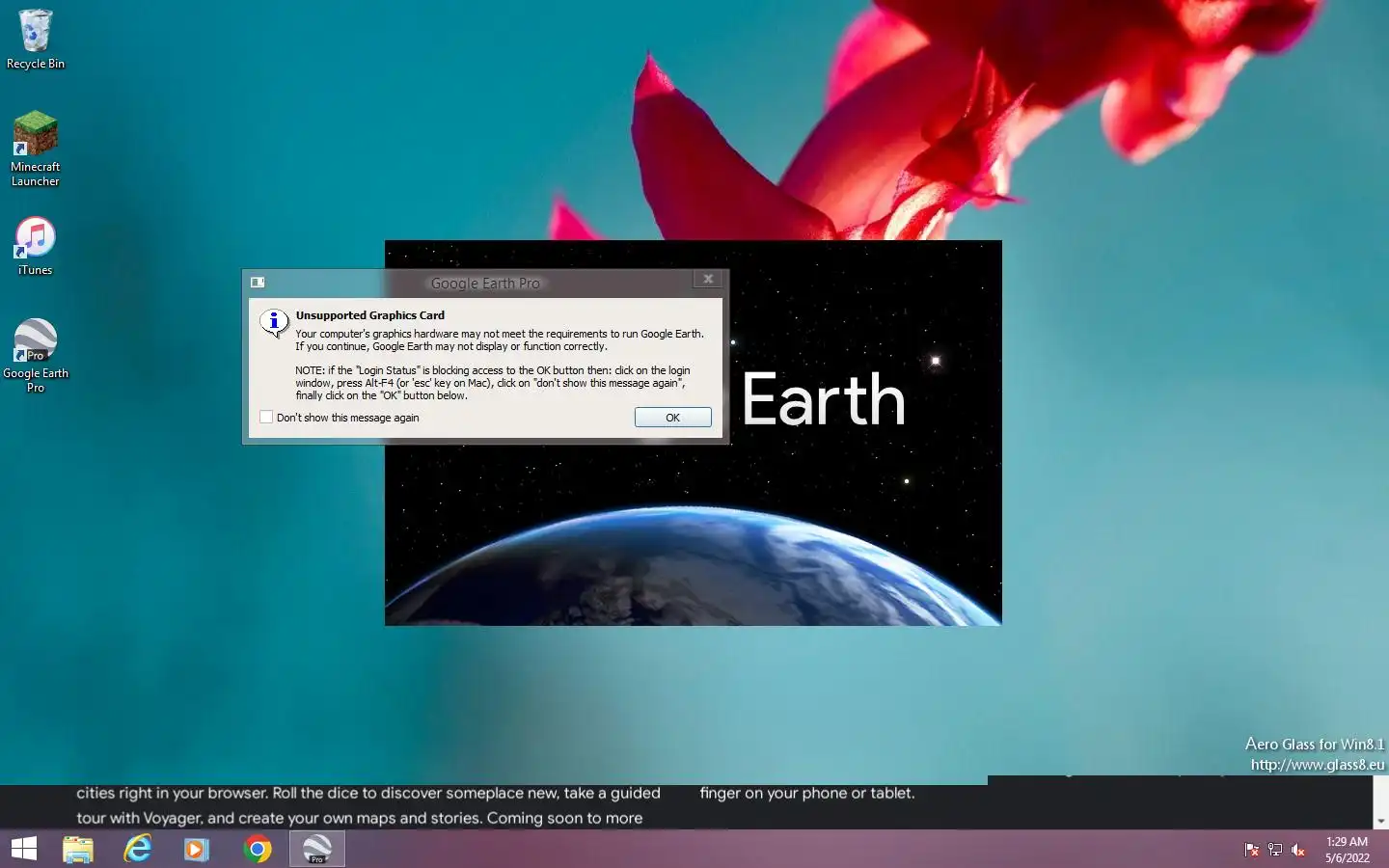1389x868 pixels.
Task: Switch to Google Earth Pro taskbar item
Action: pyautogui.click(x=317, y=849)
